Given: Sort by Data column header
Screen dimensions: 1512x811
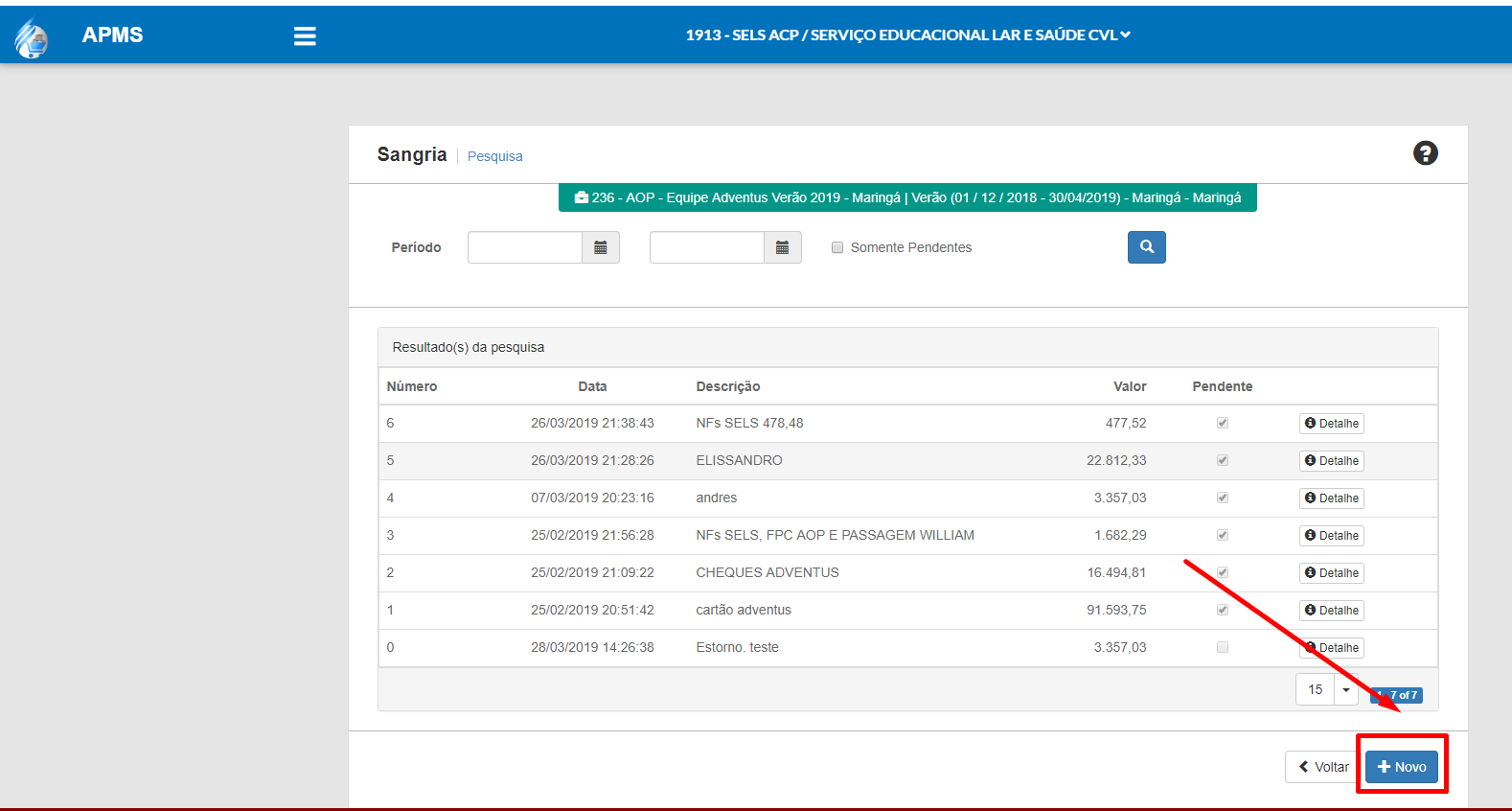Looking at the screenshot, I should pyautogui.click(x=592, y=386).
